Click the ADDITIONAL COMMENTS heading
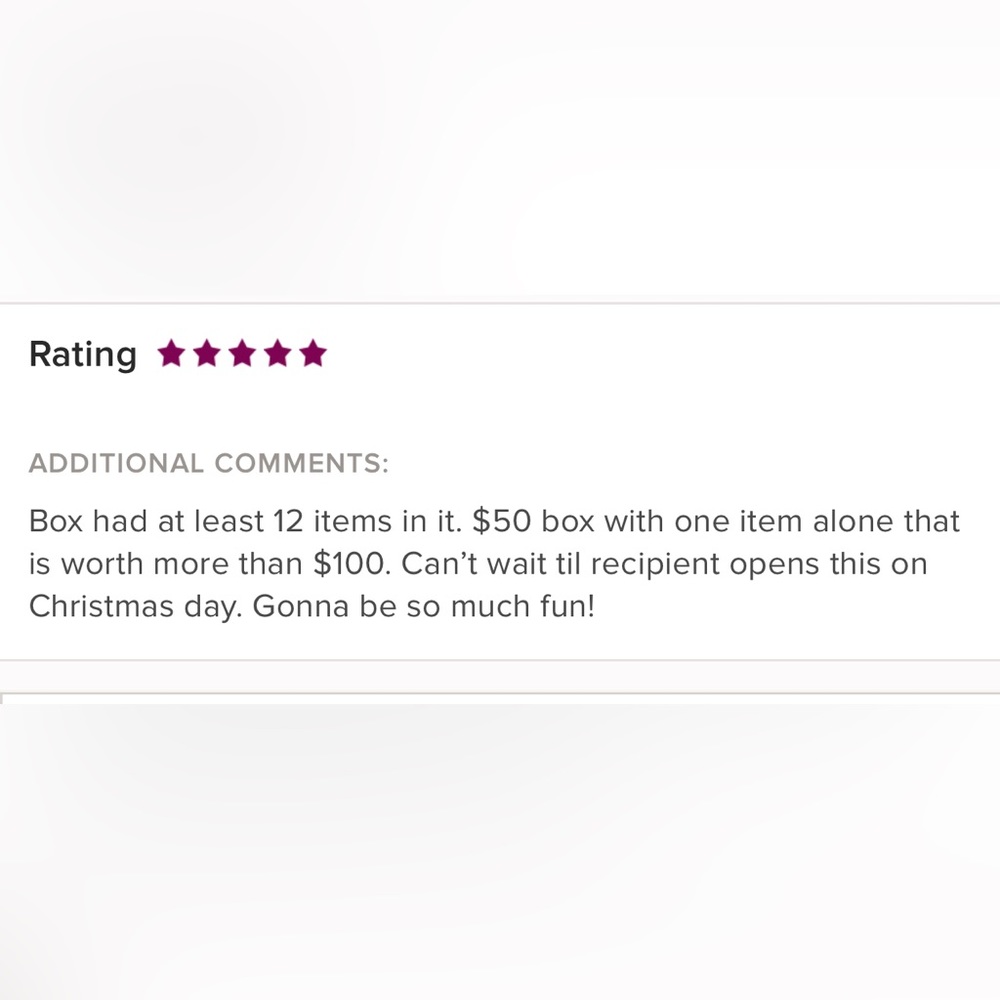 click(x=208, y=464)
